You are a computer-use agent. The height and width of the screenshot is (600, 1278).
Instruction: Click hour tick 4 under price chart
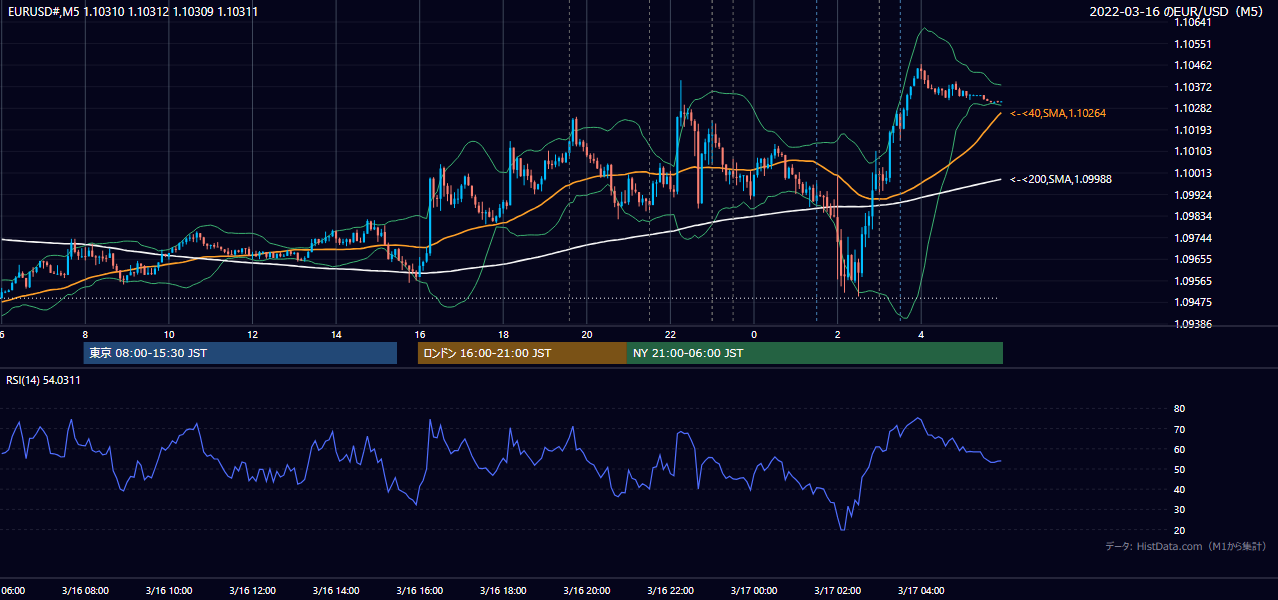point(921,334)
